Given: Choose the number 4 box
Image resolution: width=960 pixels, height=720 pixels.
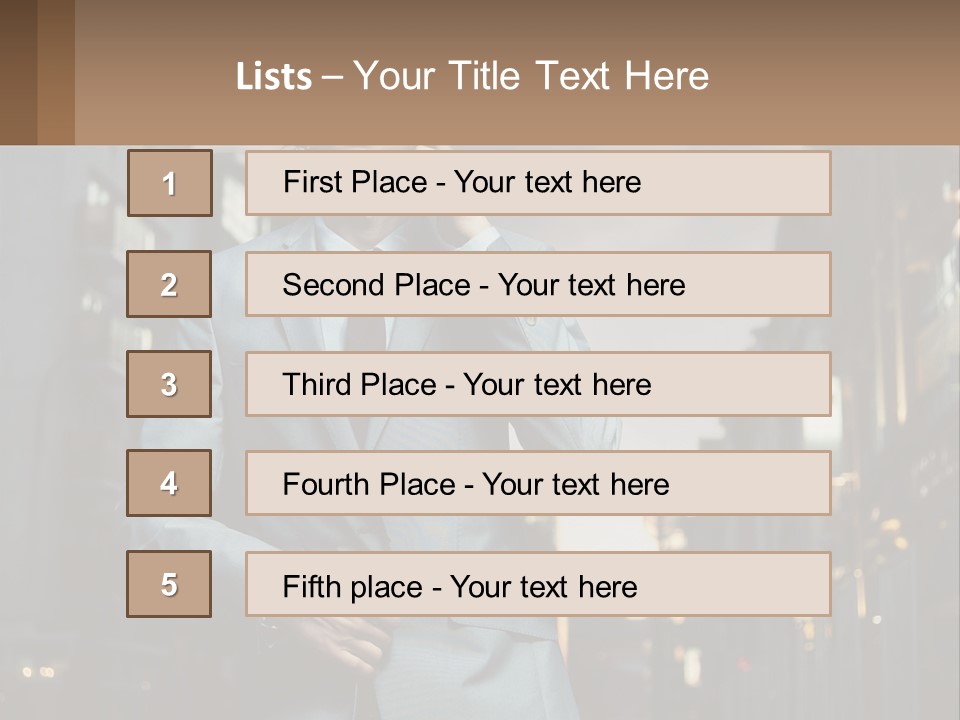Looking at the screenshot, I should click(169, 483).
